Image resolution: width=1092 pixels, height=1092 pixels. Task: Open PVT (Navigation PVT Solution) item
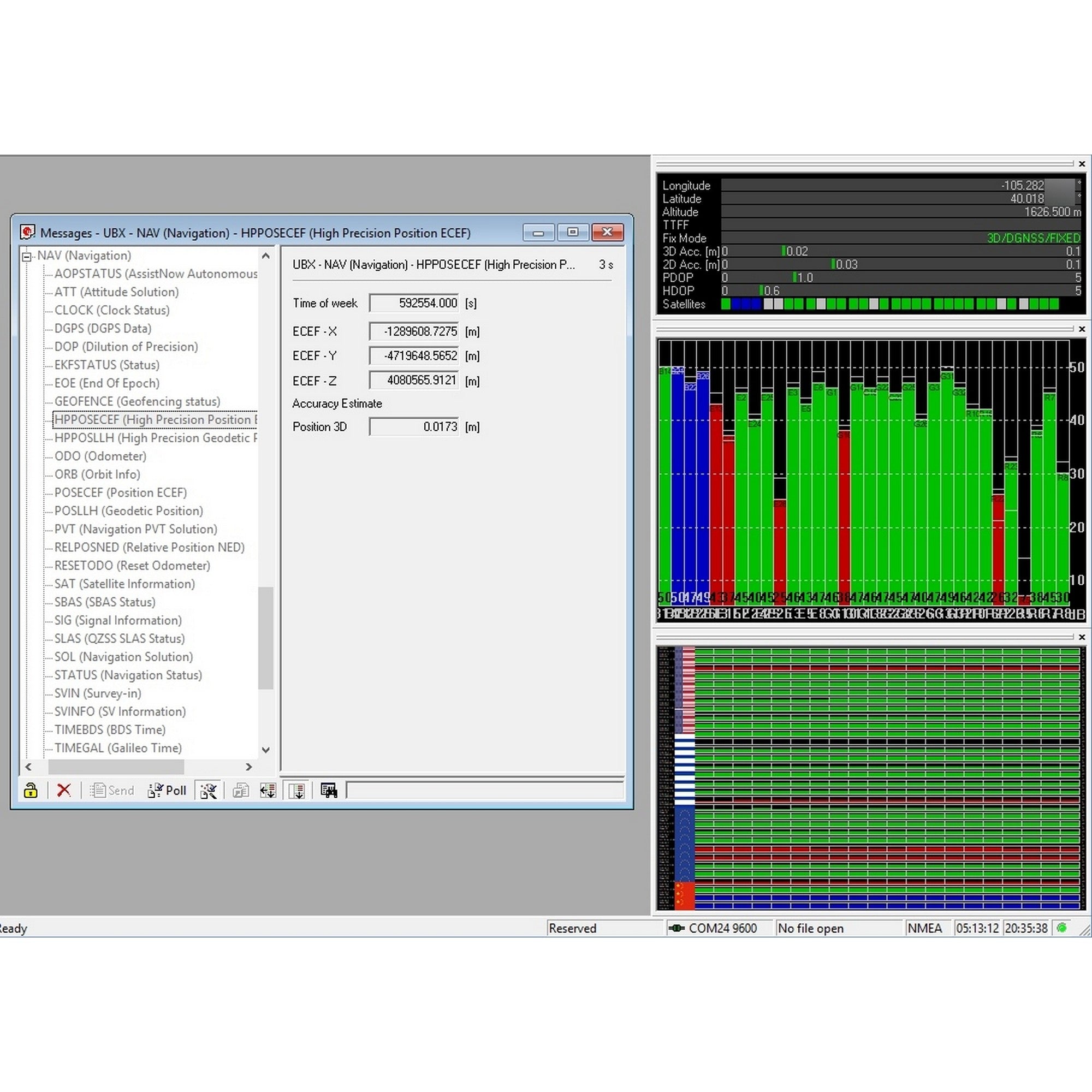click(135, 529)
